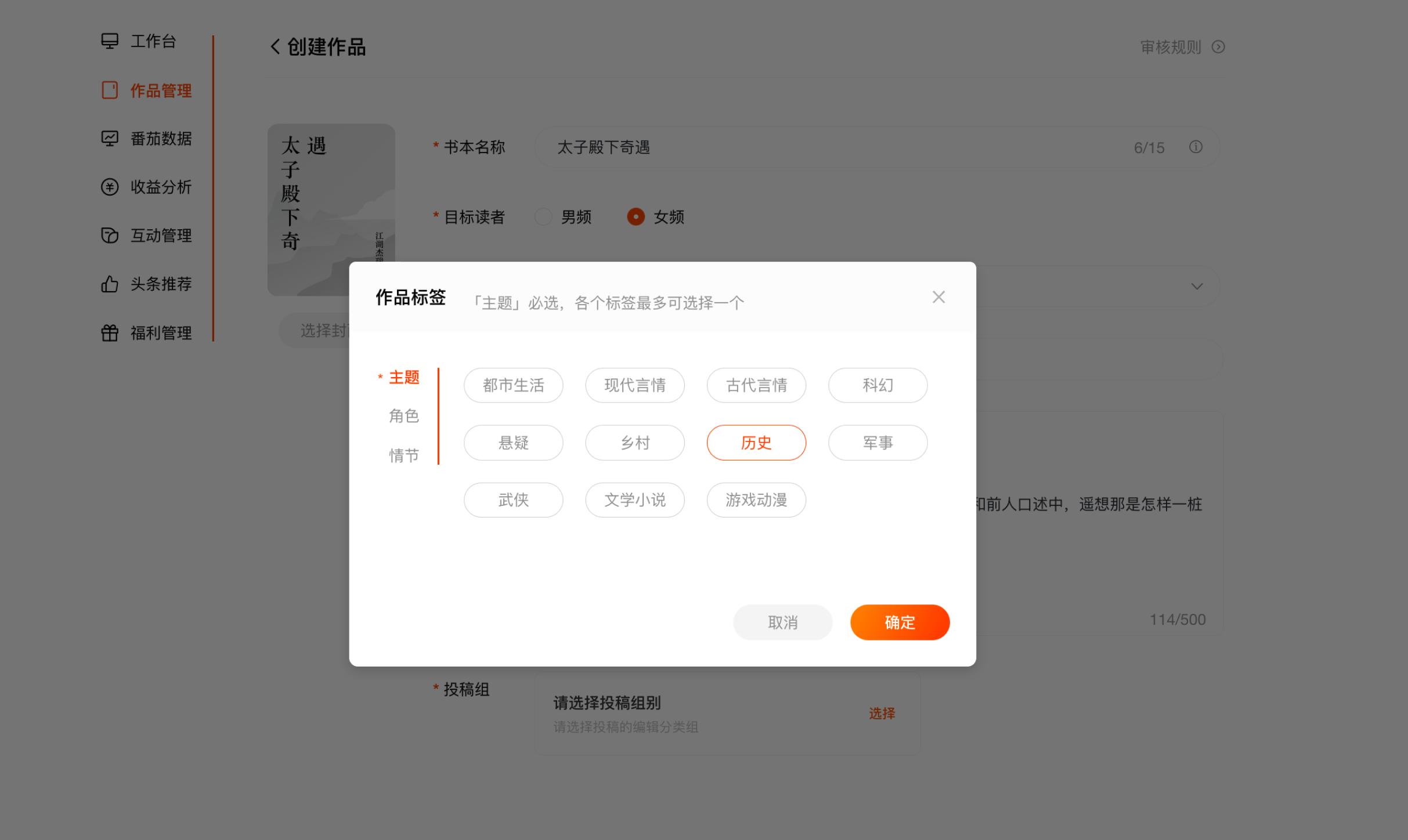The height and width of the screenshot is (840, 1408).
Task: Open the 福利管理 benefits icon
Action: pyautogui.click(x=110, y=332)
